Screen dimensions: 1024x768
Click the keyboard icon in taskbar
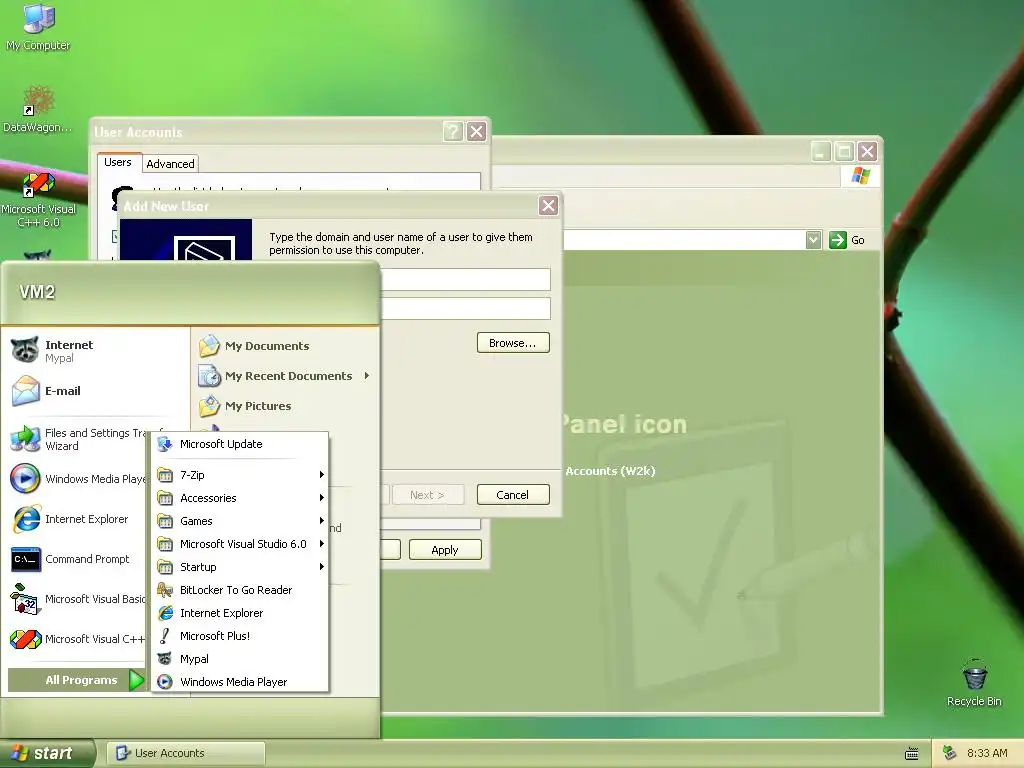912,754
